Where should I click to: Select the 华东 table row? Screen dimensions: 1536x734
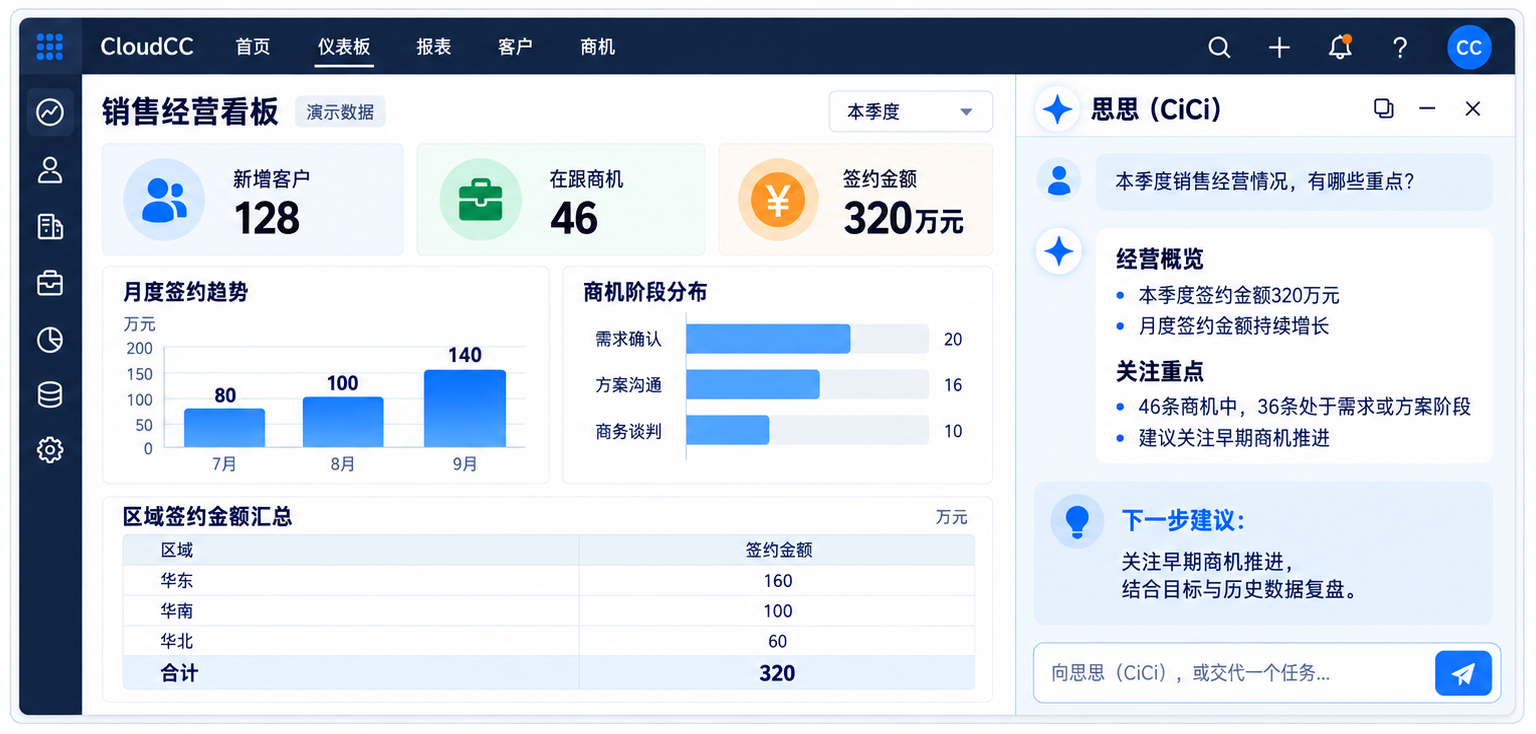(548, 581)
